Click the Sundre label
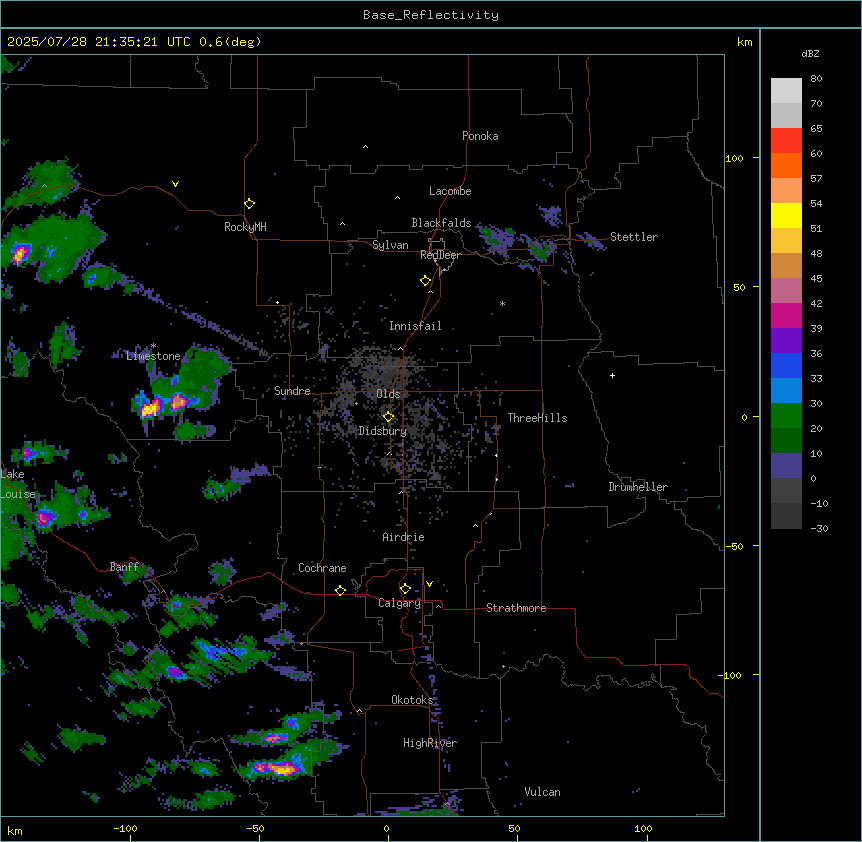The height and width of the screenshot is (842, 862). pyautogui.click(x=292, y=391)
